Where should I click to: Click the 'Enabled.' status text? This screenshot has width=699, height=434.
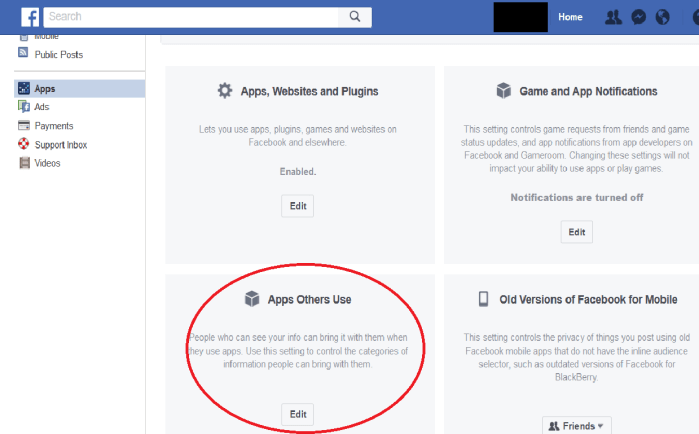coord(298,172)
